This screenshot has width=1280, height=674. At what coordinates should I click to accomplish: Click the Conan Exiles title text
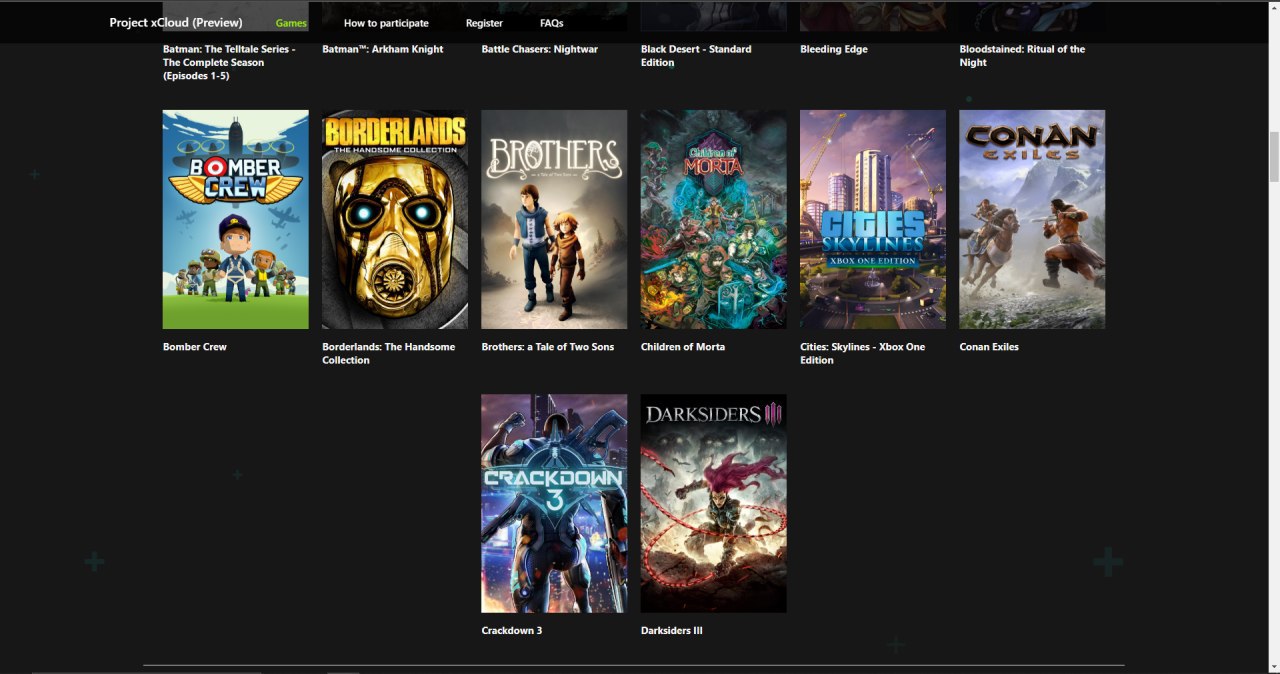coord(989,347)
